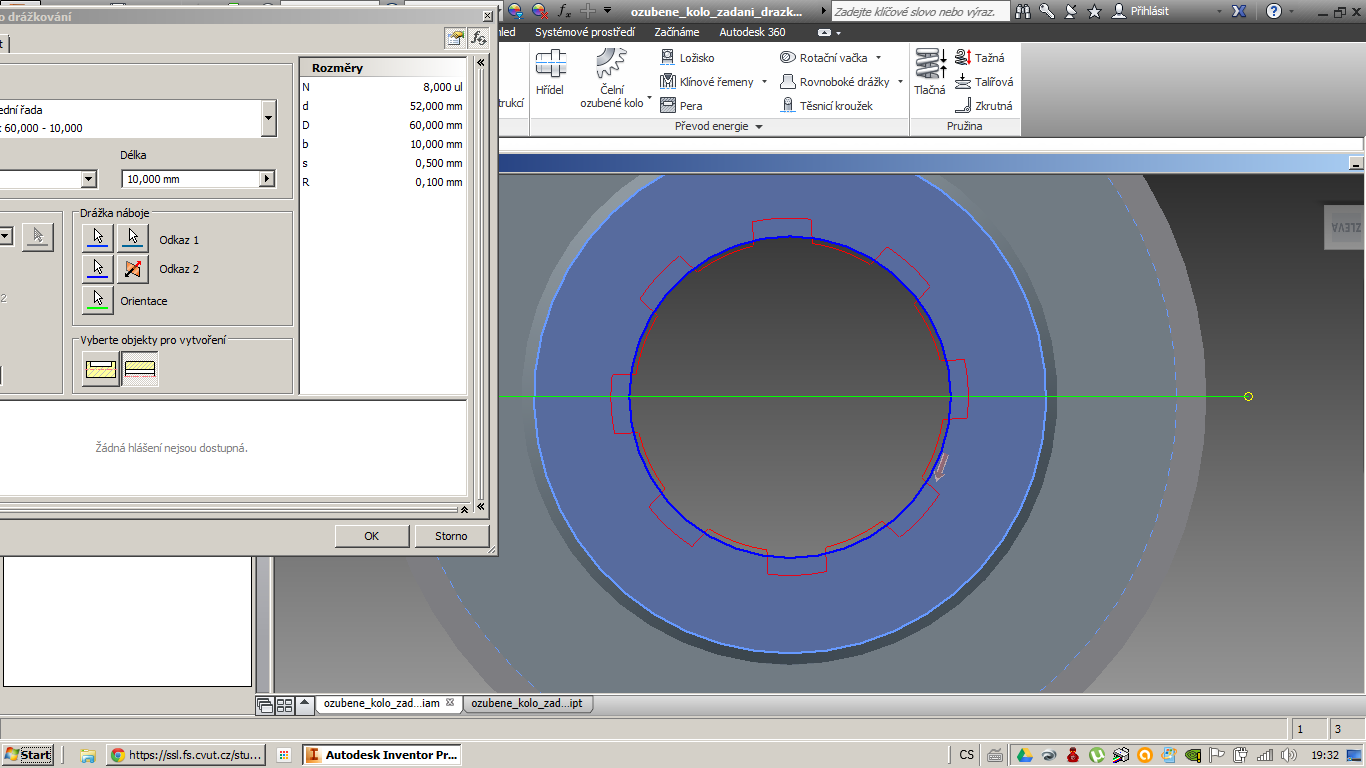Image resolution: width=1366 pixels, height=768 pixels.
Task: Select the R 0,100 mm dimension row
Action: pyautogui.click(x=383, y=182)
